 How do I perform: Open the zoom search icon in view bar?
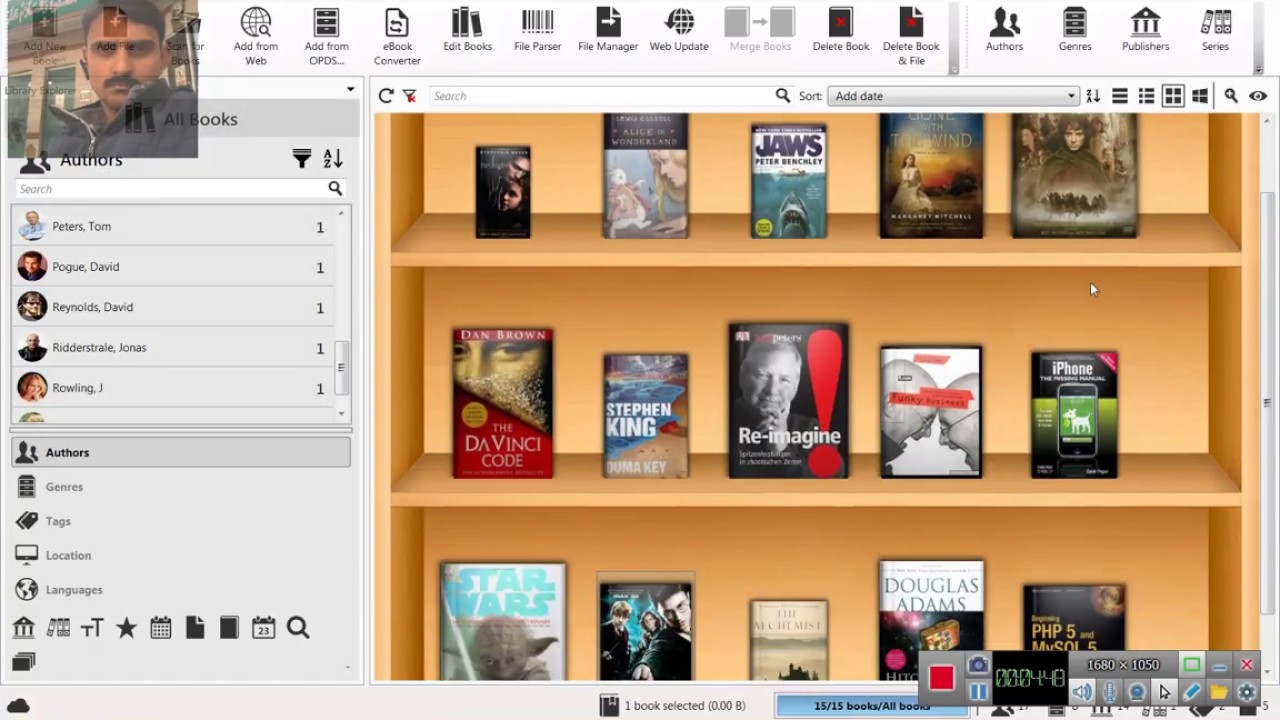[x=1231, y=96]
